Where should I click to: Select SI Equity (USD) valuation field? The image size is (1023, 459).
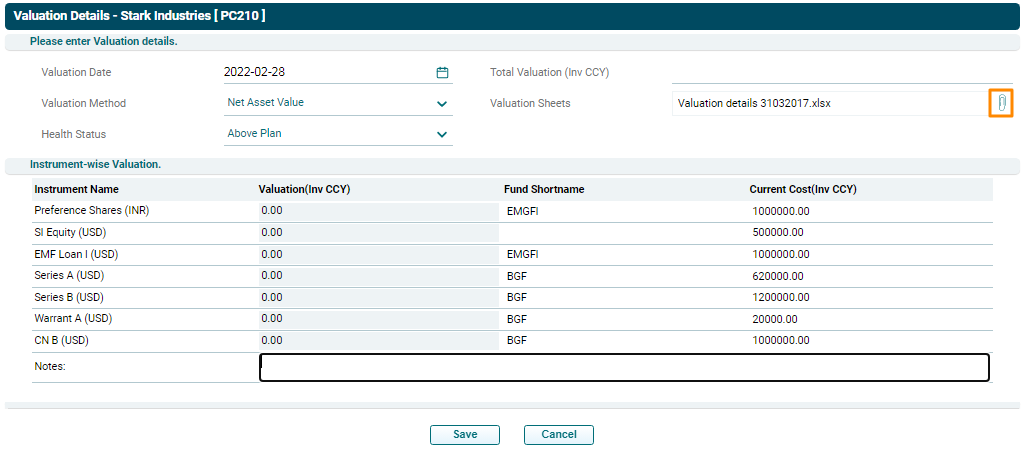pos(378,232)
